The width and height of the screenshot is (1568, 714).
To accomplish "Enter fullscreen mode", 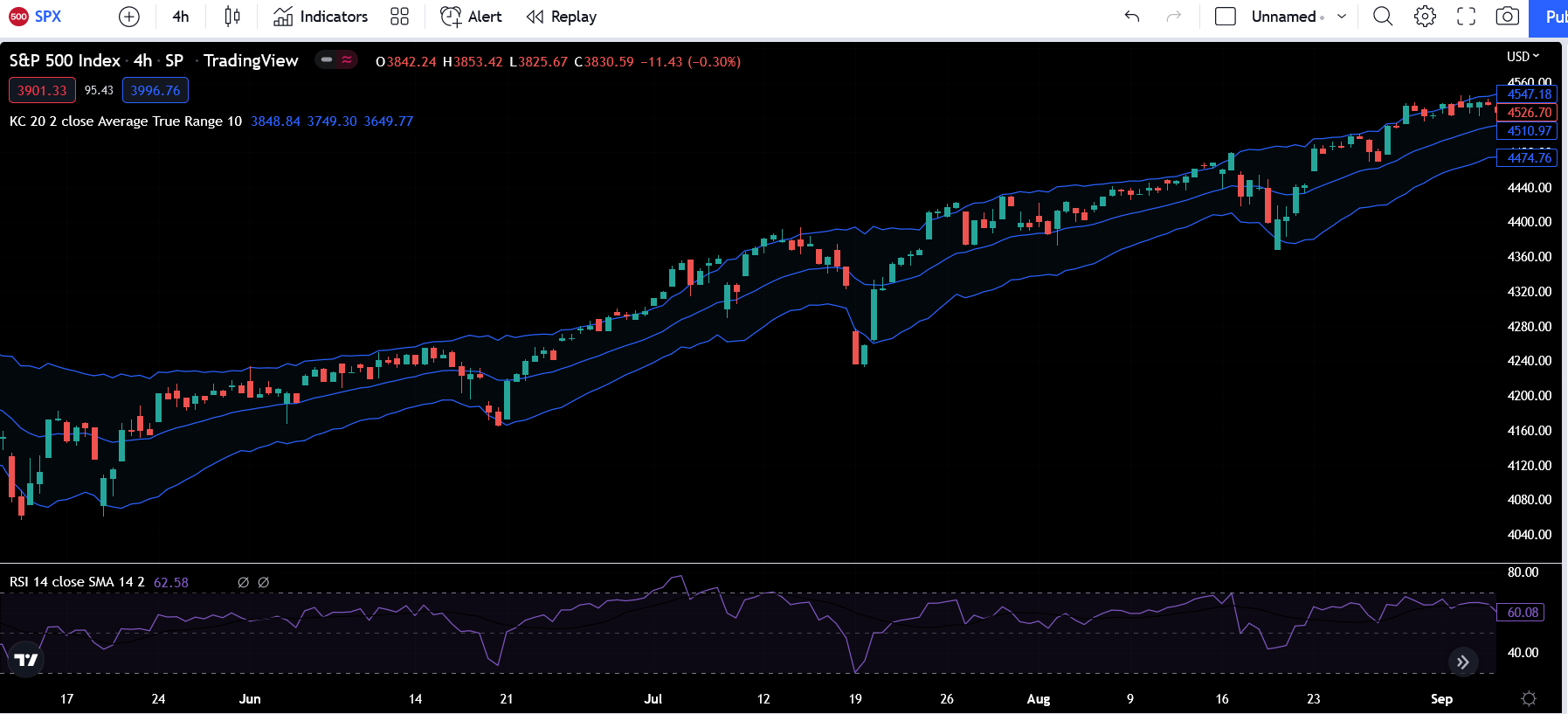I will pos(1467,17).
